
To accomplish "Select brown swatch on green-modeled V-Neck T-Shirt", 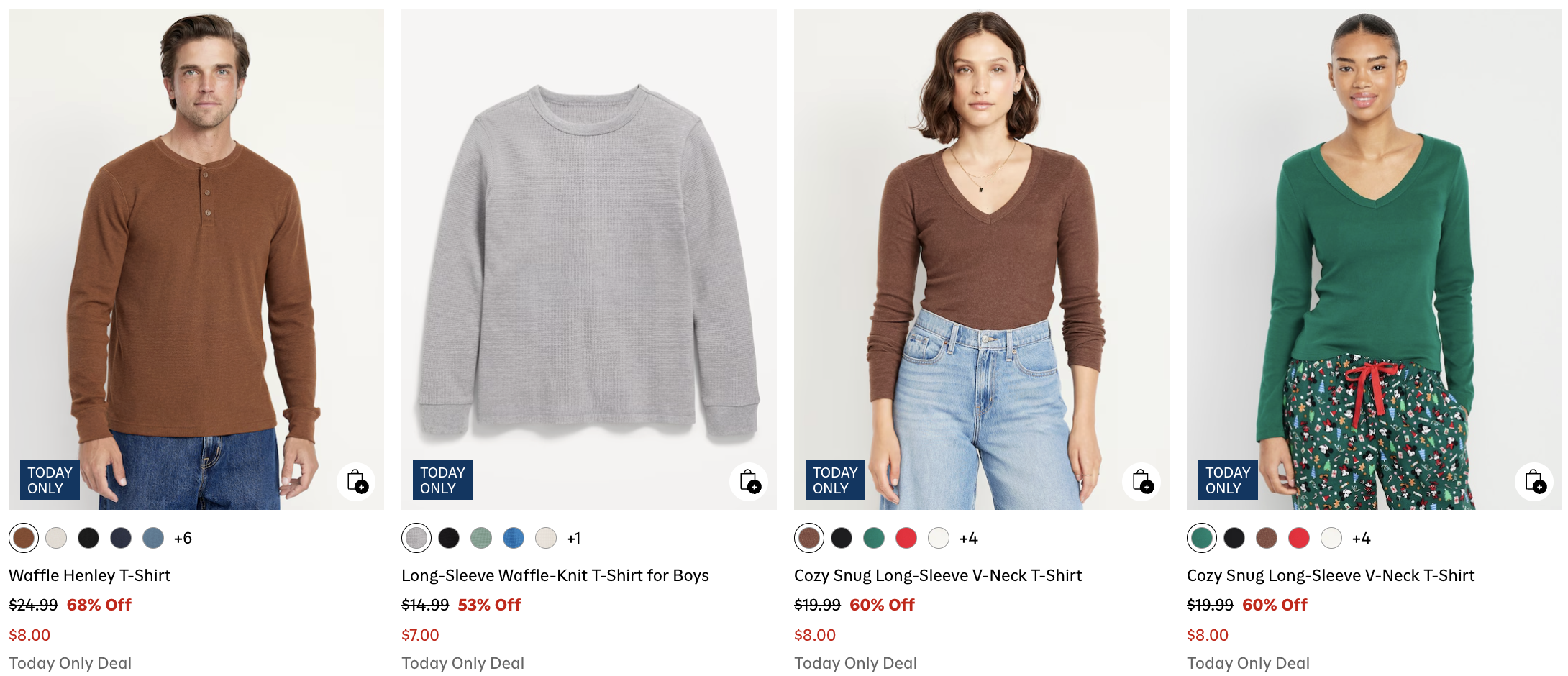I will (x=1267, y=538).
